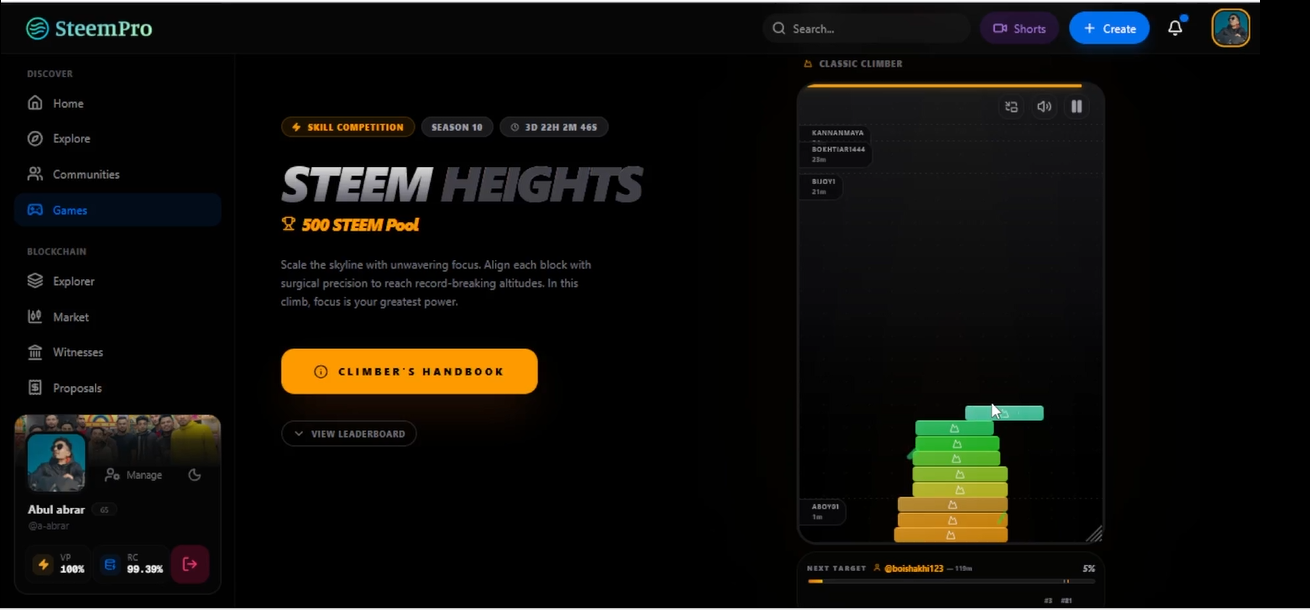Go to Home in the sidebar
This screenshot has height=610, width=1310.
tap(118, 103)
